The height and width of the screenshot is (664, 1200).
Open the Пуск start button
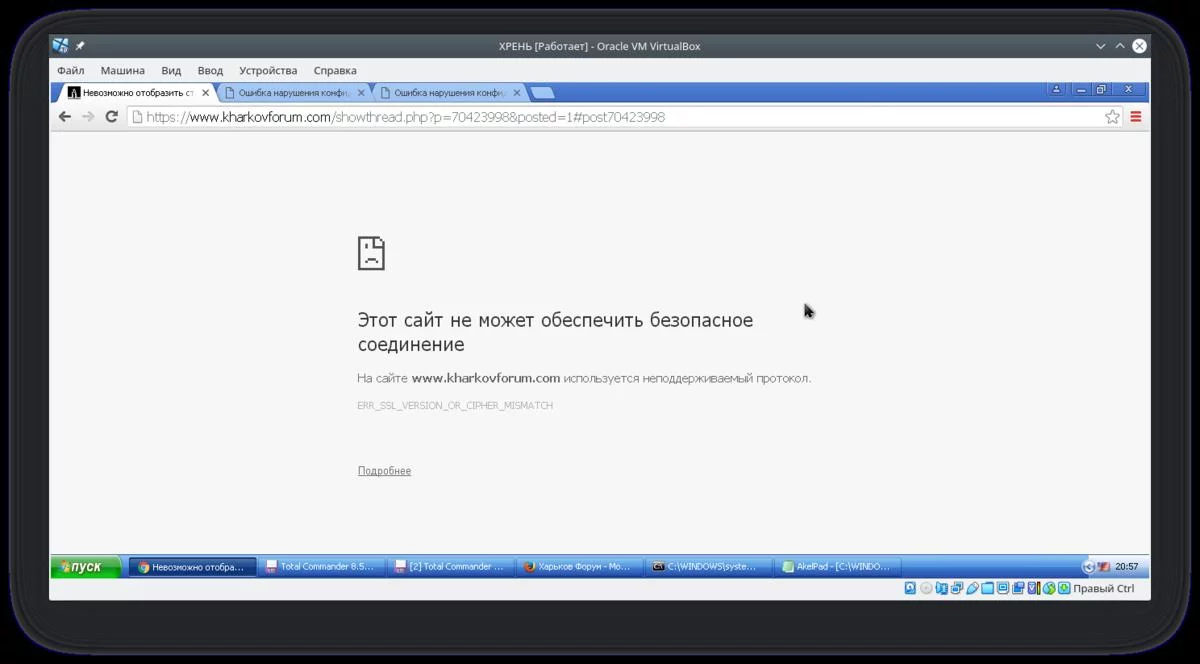coord(86,567)
